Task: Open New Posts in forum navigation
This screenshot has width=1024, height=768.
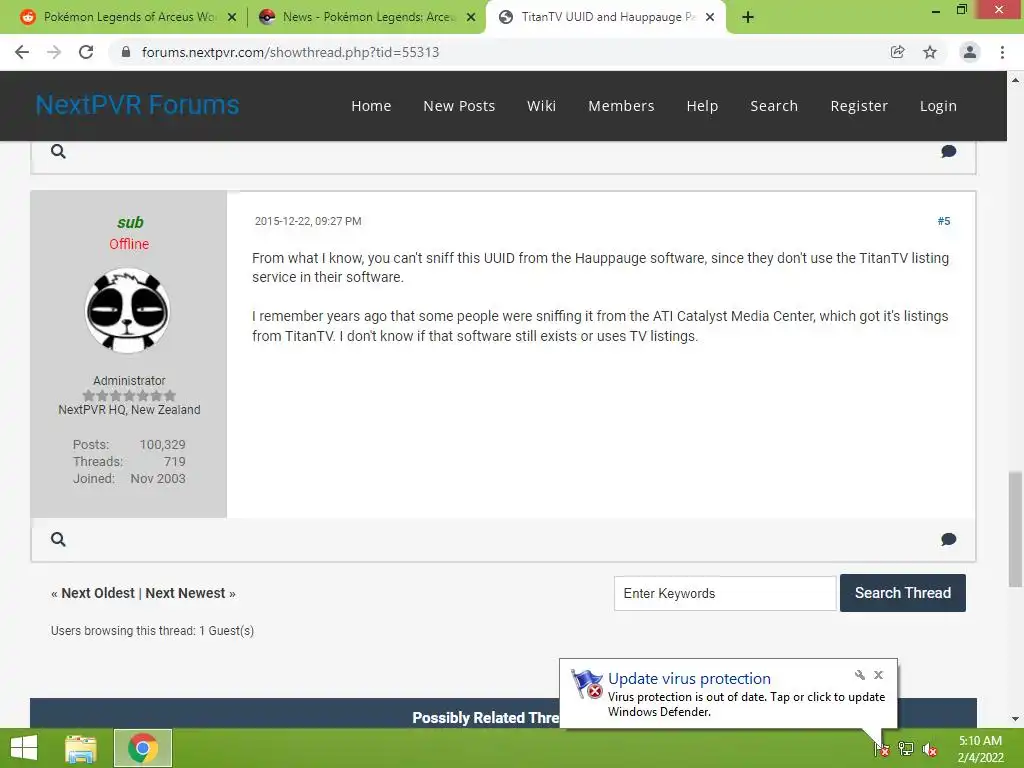Action: pyautogui.click(x=459, y=106)
